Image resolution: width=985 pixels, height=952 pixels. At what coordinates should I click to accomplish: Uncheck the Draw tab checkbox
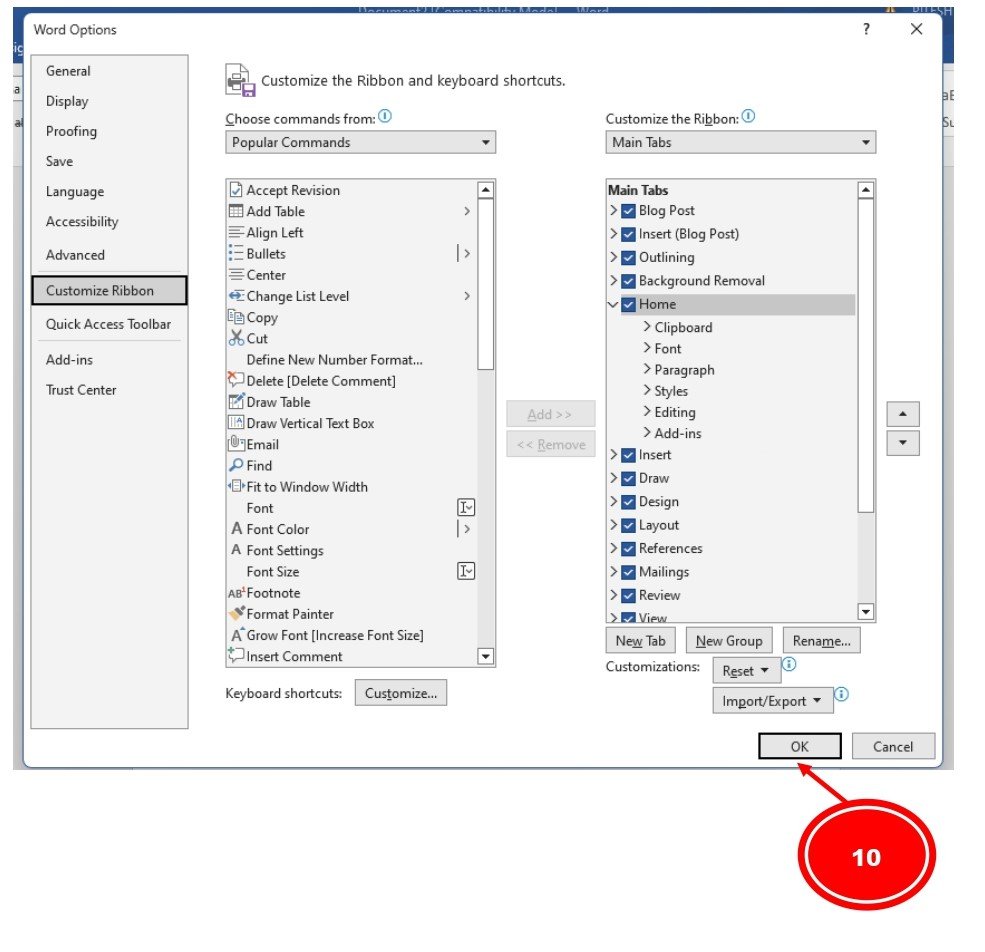[x=628, y=479]
